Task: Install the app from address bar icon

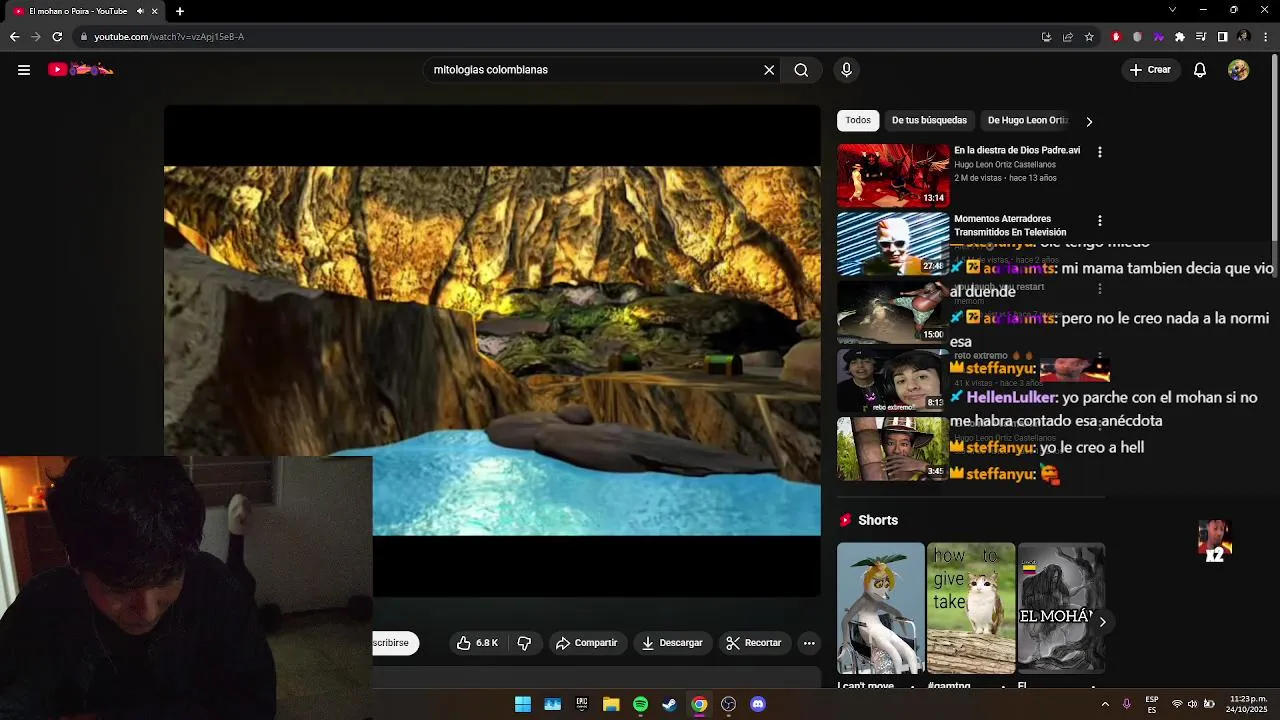Action: [1046, 37]
